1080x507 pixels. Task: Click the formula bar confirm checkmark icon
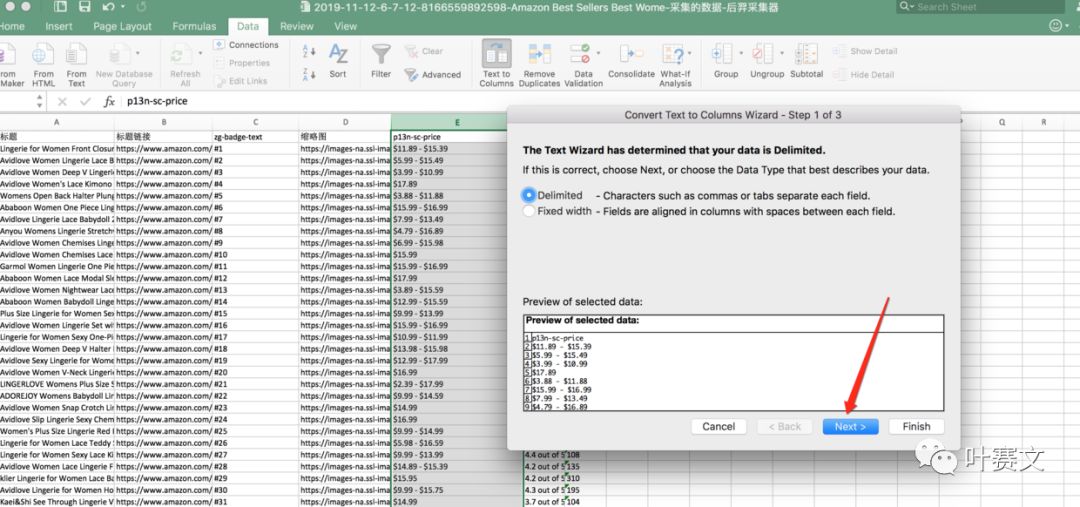click(x=85, y=101)
